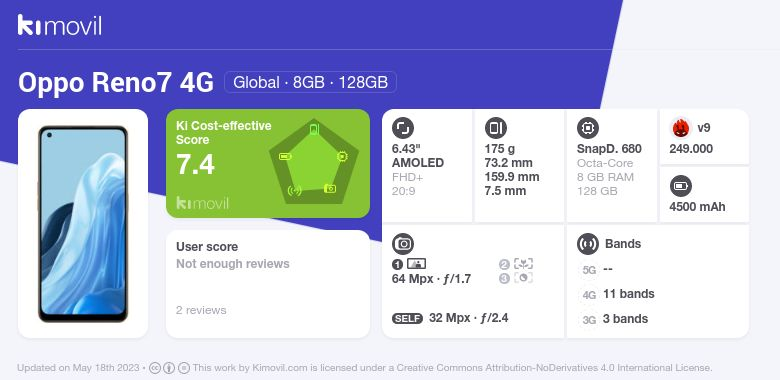Click the battery capacity icon
This screenshot has width=780, height=380.
(681, 187)
